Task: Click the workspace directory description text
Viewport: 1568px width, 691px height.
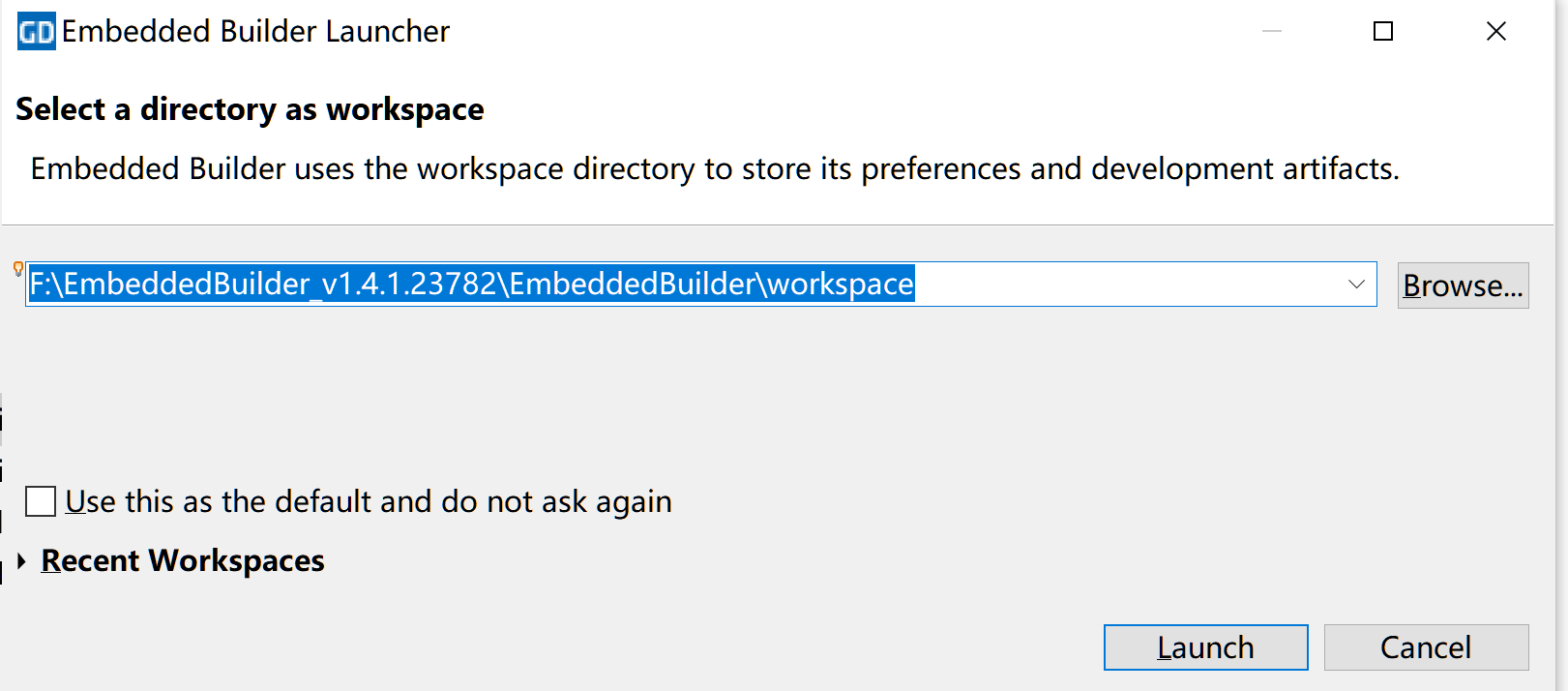Action: click(714, 169)
